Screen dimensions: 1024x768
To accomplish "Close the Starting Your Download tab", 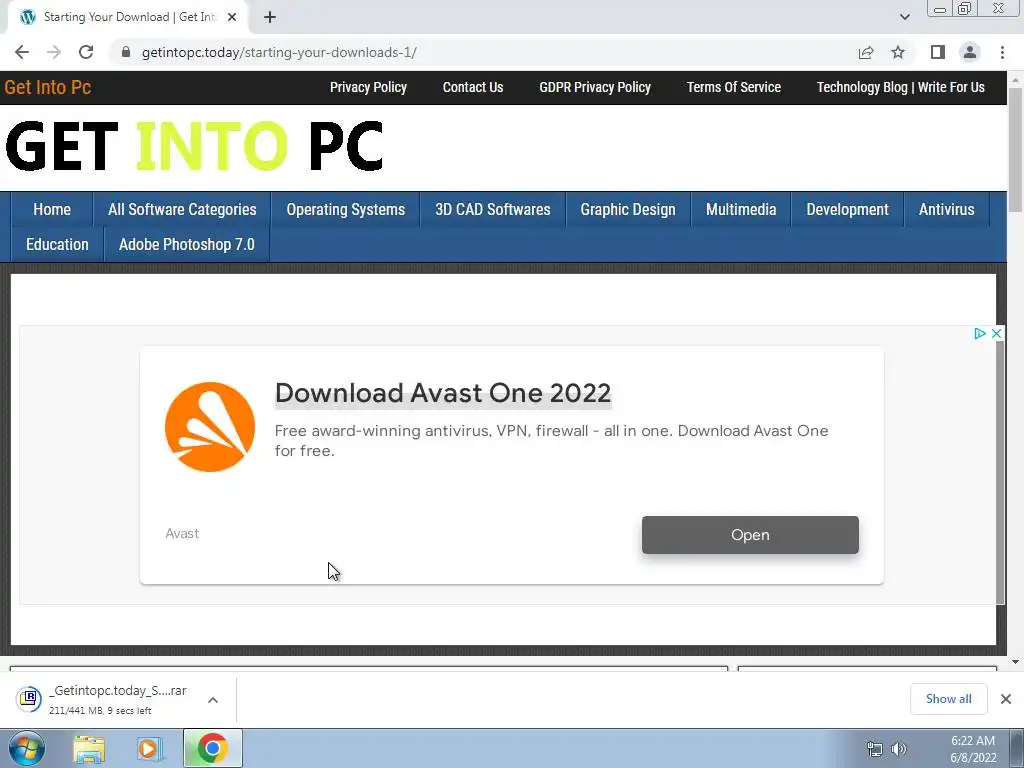I will click(x=232, y=18).
